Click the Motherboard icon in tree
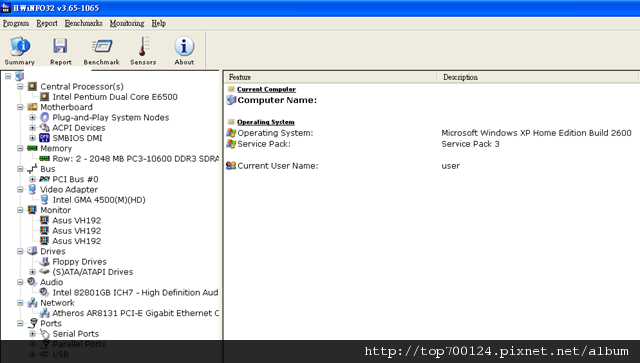This screenshot has width=640, height=363. point(32,107)
